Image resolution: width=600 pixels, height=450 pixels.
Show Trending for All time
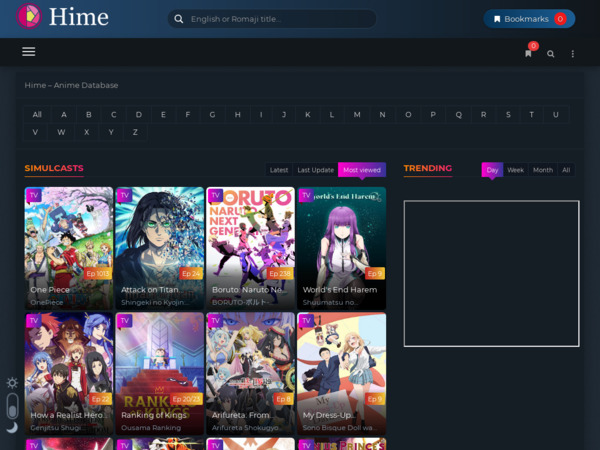point(566,170)
